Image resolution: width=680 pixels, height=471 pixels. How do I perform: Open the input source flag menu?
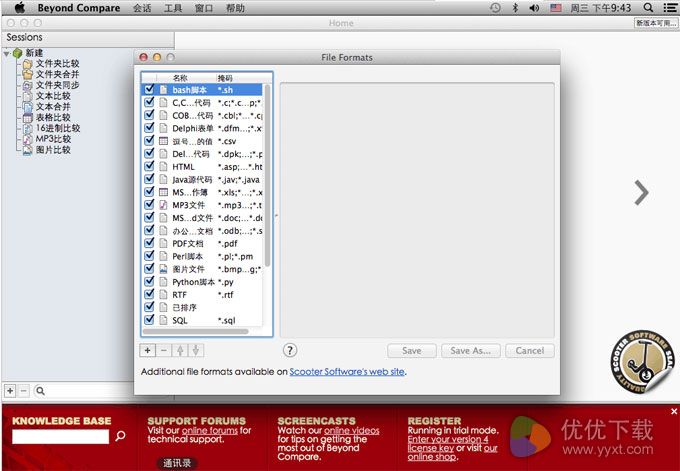pos(556,8)
